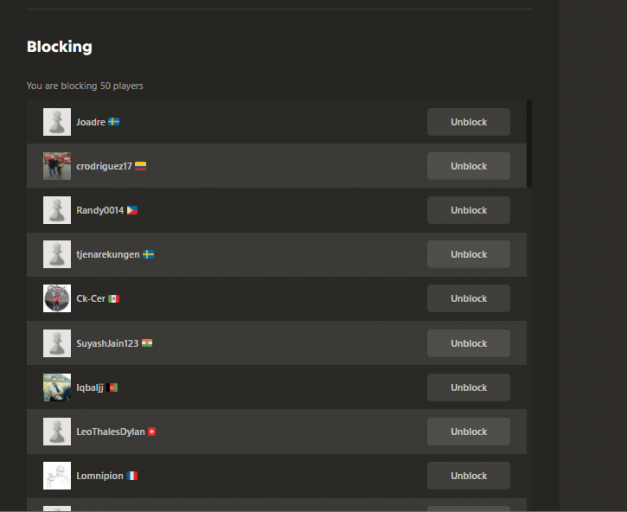
Task: Open LeoThalesDylan username link
Action: 110,432
